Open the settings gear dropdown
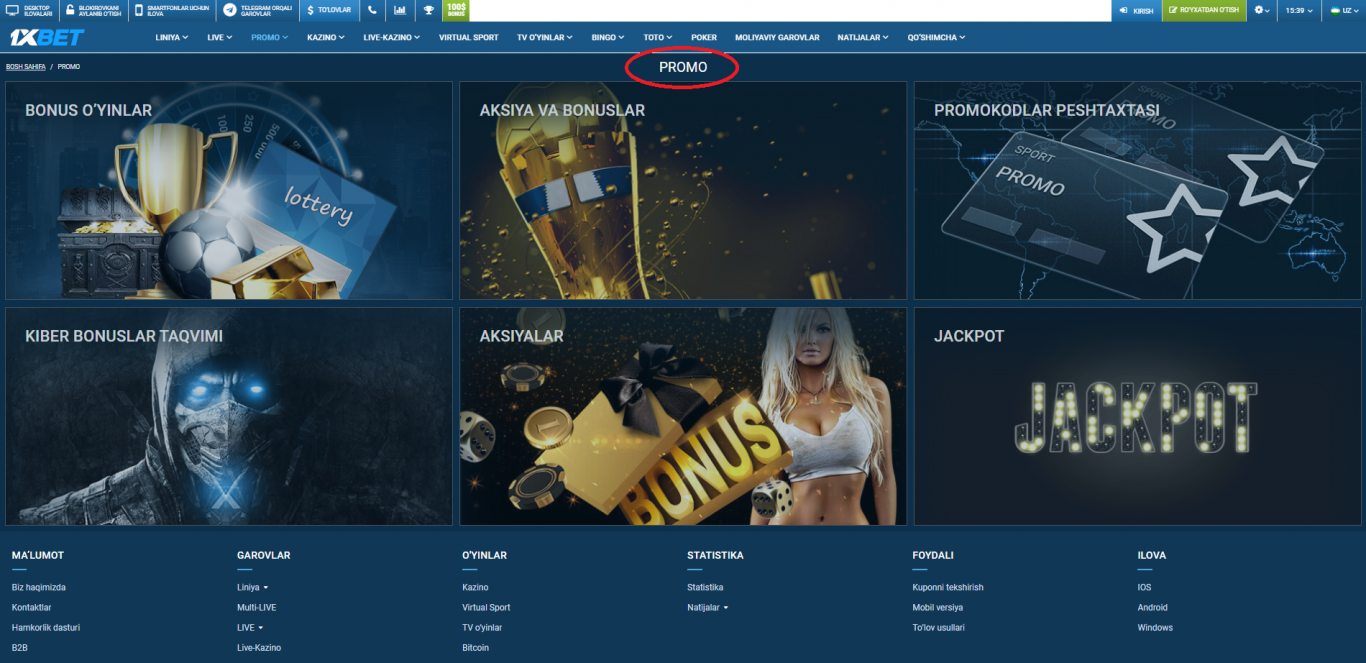Image resolution: width=1366 pixels, height=663 pixels. click(x=1262, y=11)
